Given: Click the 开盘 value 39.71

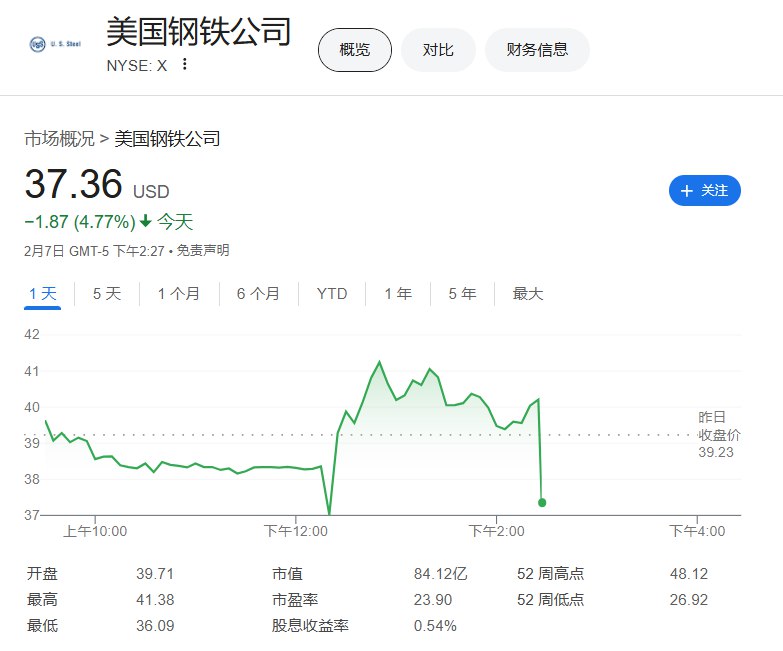Looking at the screenshot, I should point(155,574).
